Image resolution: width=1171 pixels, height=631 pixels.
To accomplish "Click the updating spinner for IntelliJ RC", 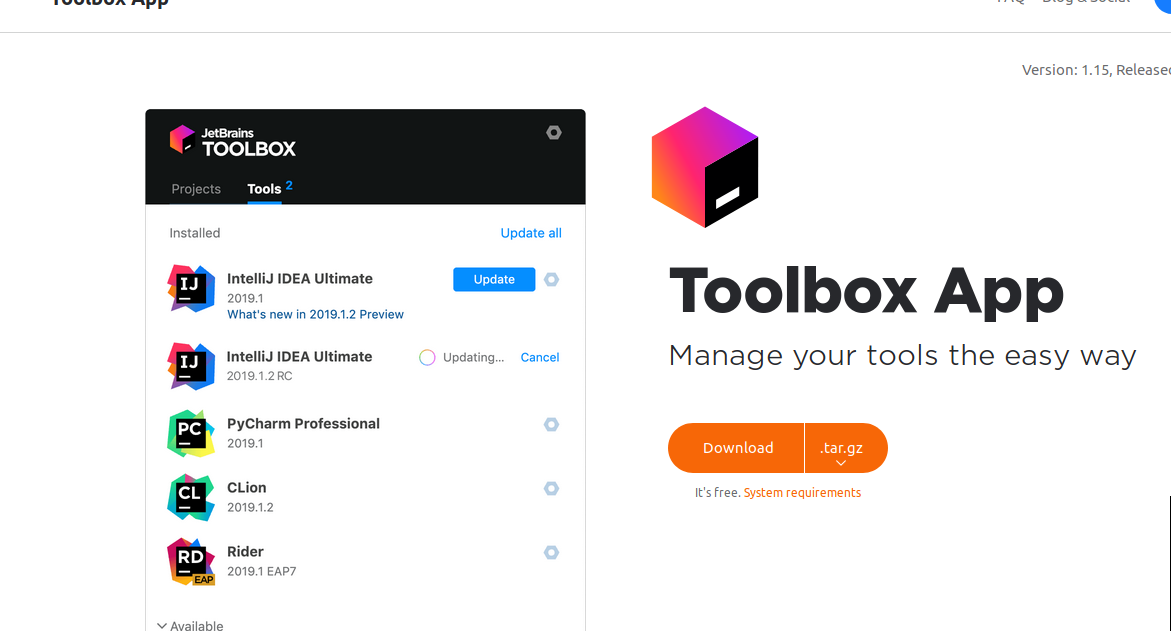I will [x=427, y=358].
